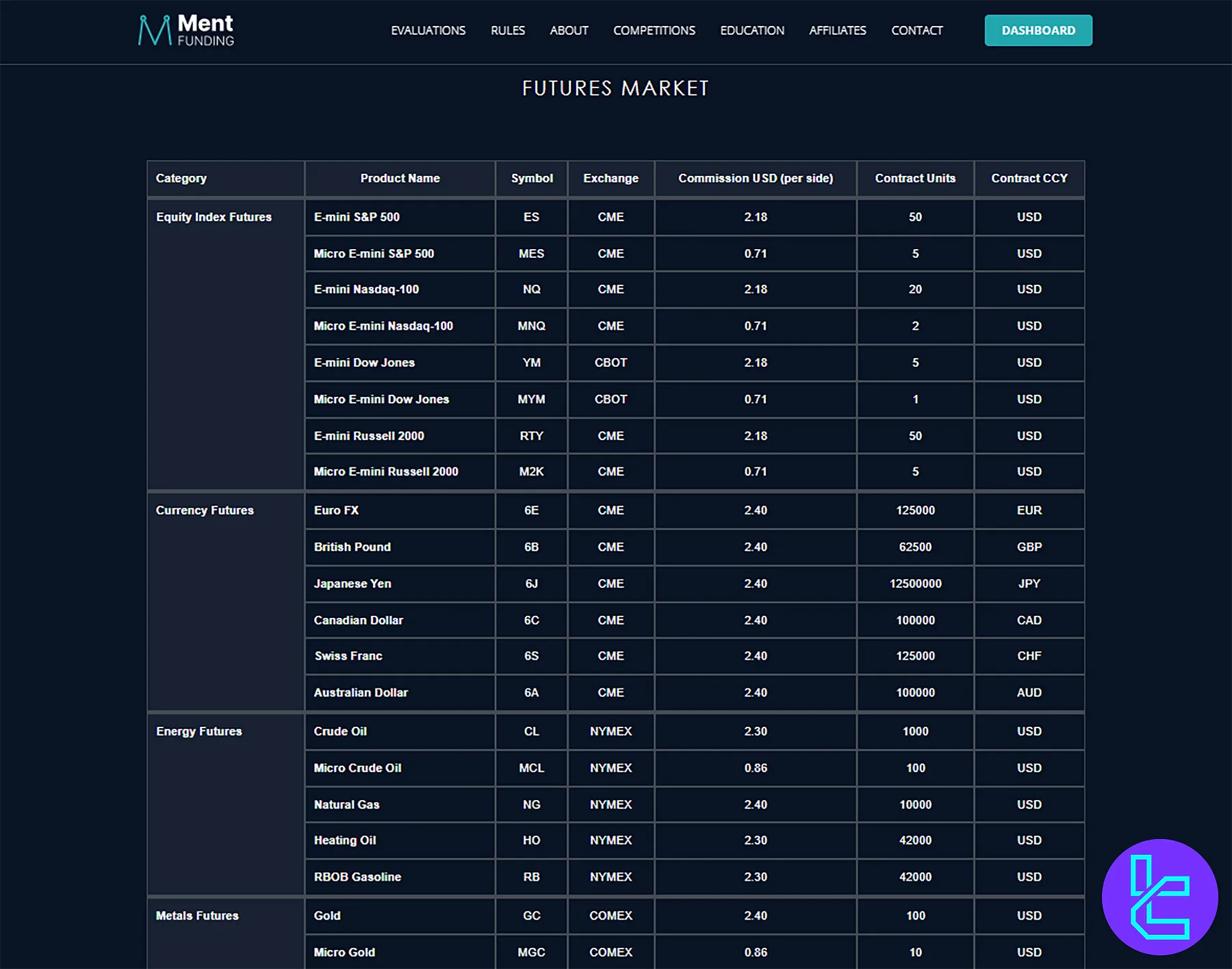Navigate to Competitions
This screenshot has width=1232, height=969.
pos(654,31)
